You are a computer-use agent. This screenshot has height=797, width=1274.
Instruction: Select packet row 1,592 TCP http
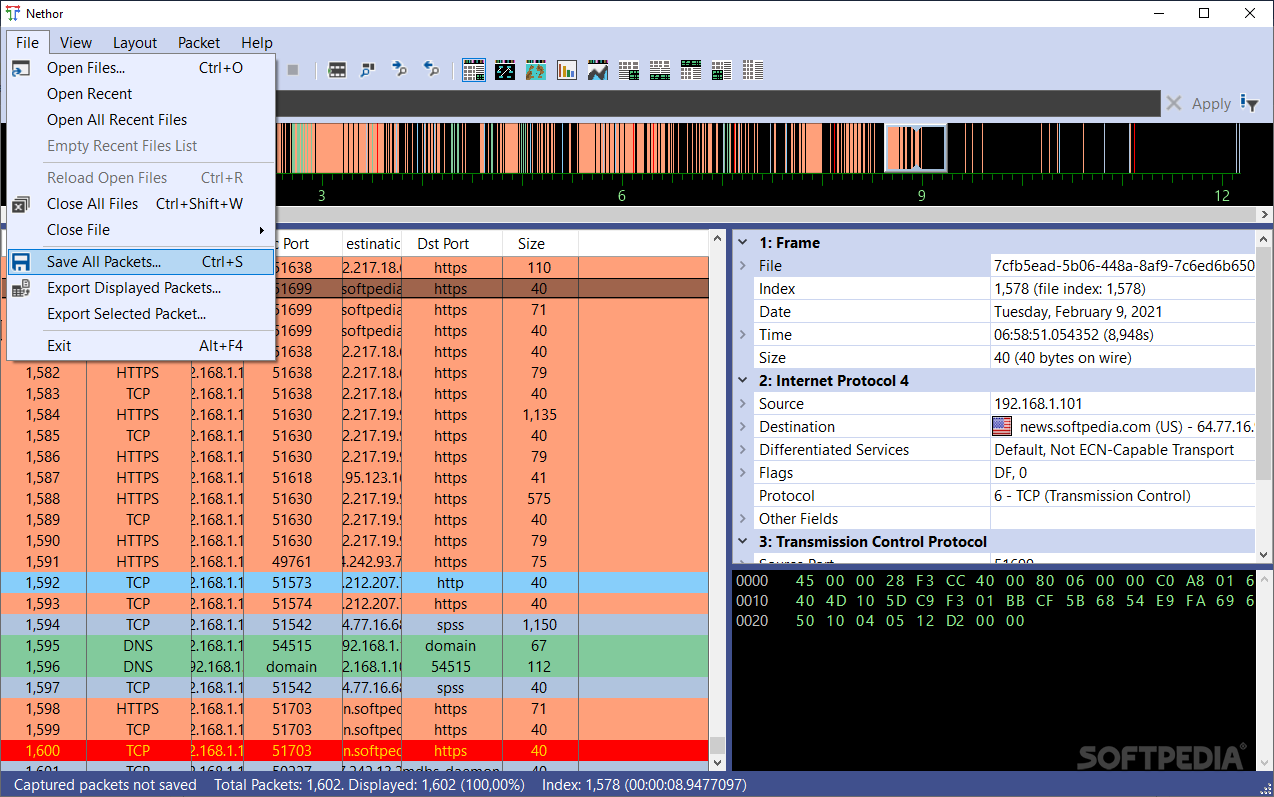[354, 583]
